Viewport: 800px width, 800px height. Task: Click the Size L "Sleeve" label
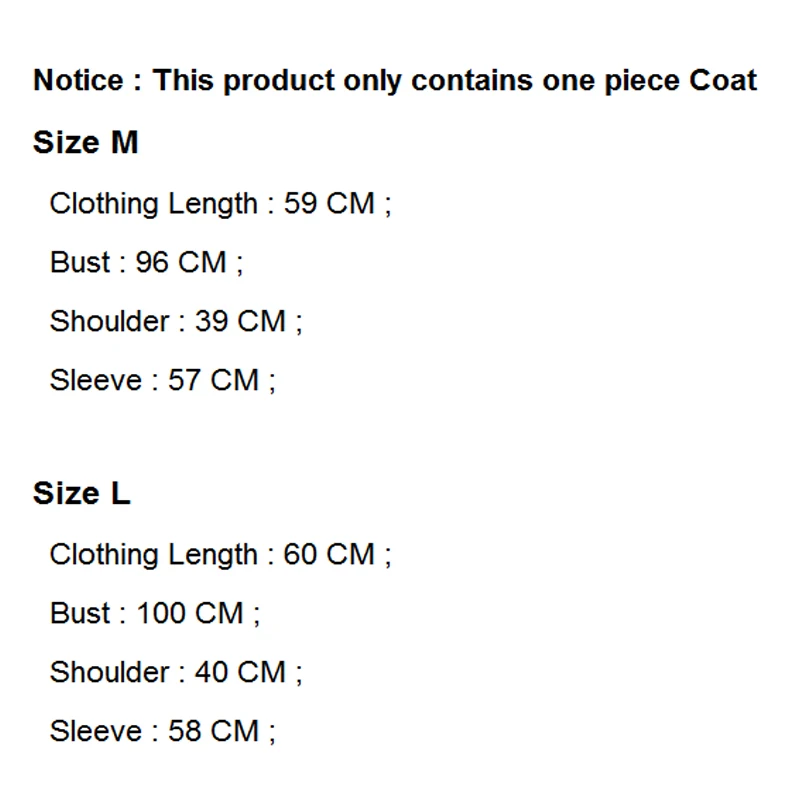[96, 730]
